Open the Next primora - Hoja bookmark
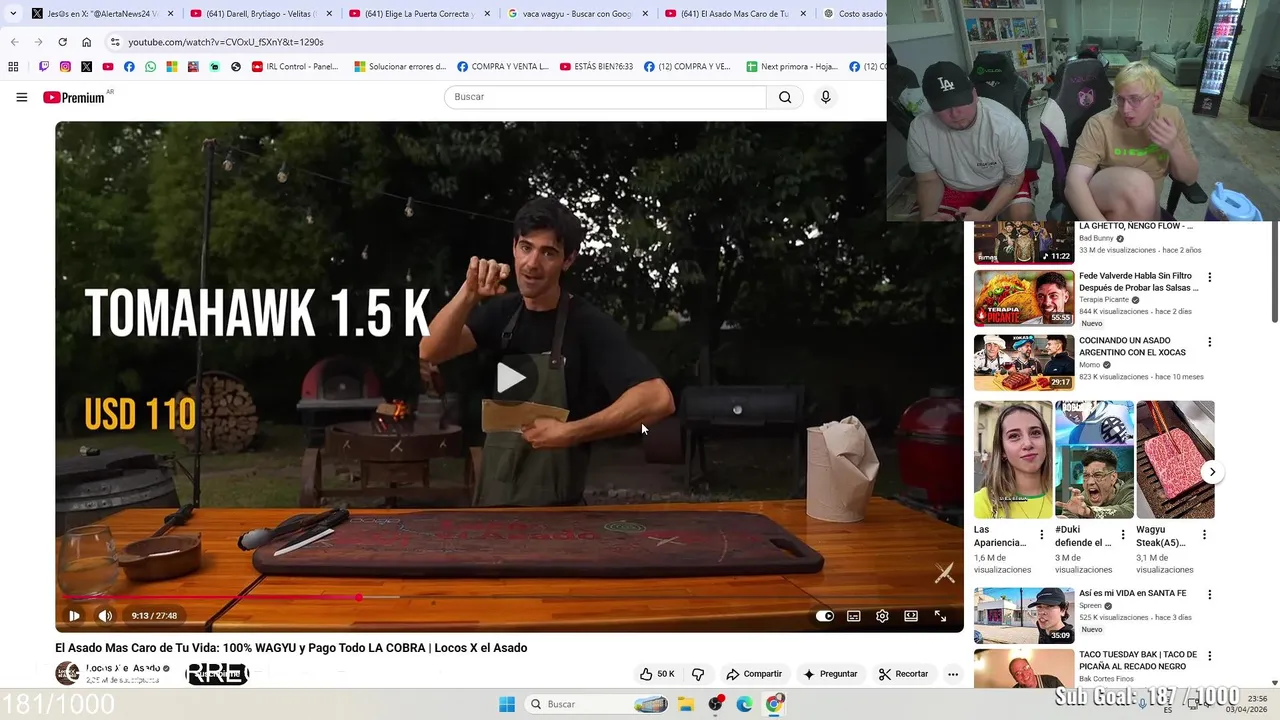1280x720 pixels. [792, 67]
